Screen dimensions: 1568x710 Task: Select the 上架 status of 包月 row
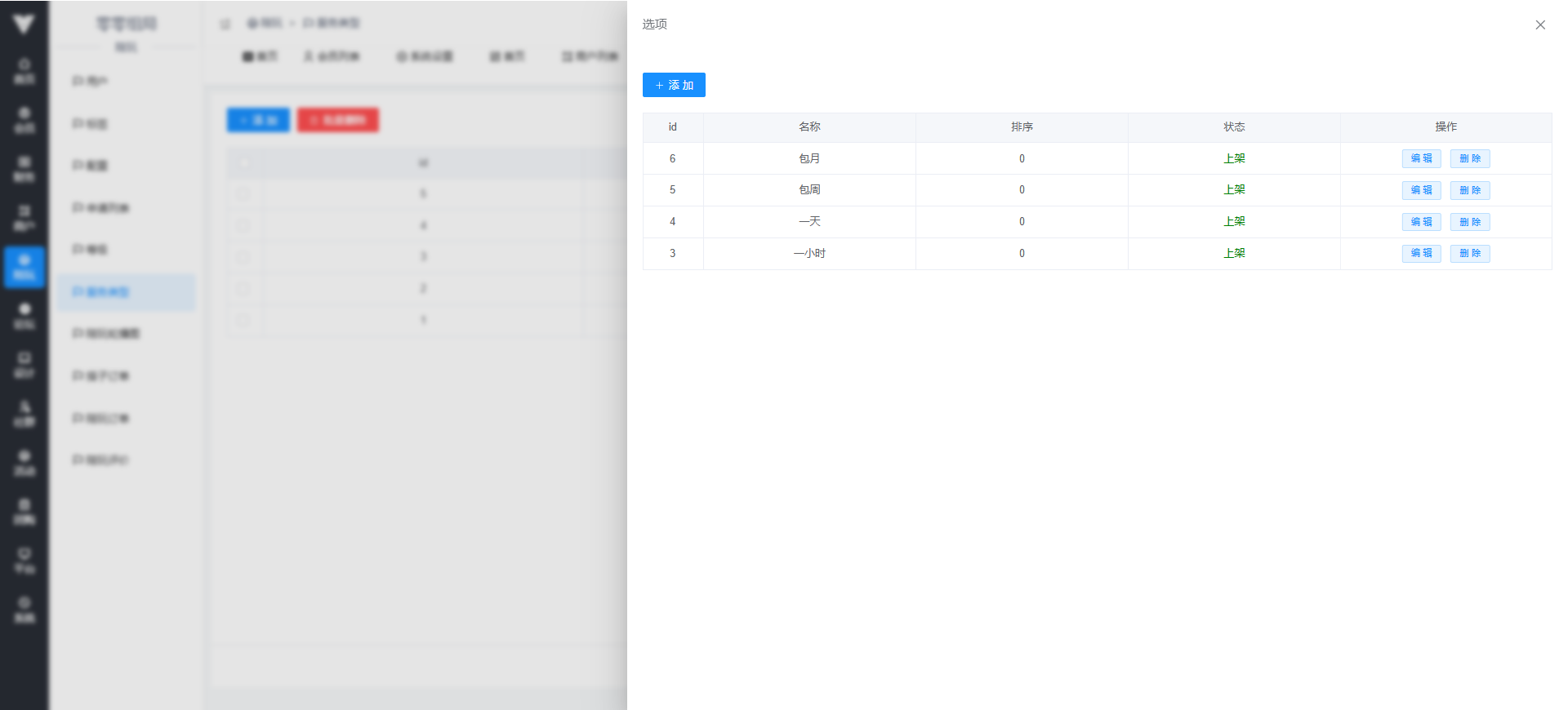1234,158
